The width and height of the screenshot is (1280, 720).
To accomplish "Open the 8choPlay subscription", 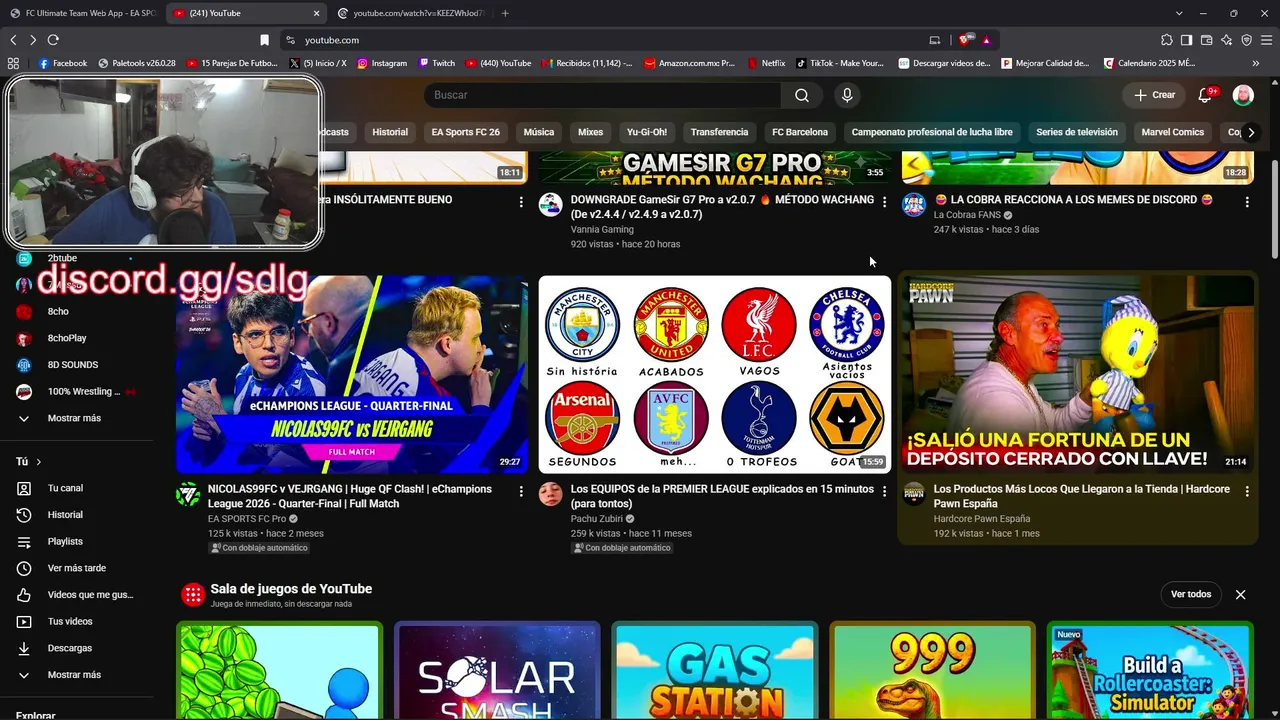I will [76, 338].
